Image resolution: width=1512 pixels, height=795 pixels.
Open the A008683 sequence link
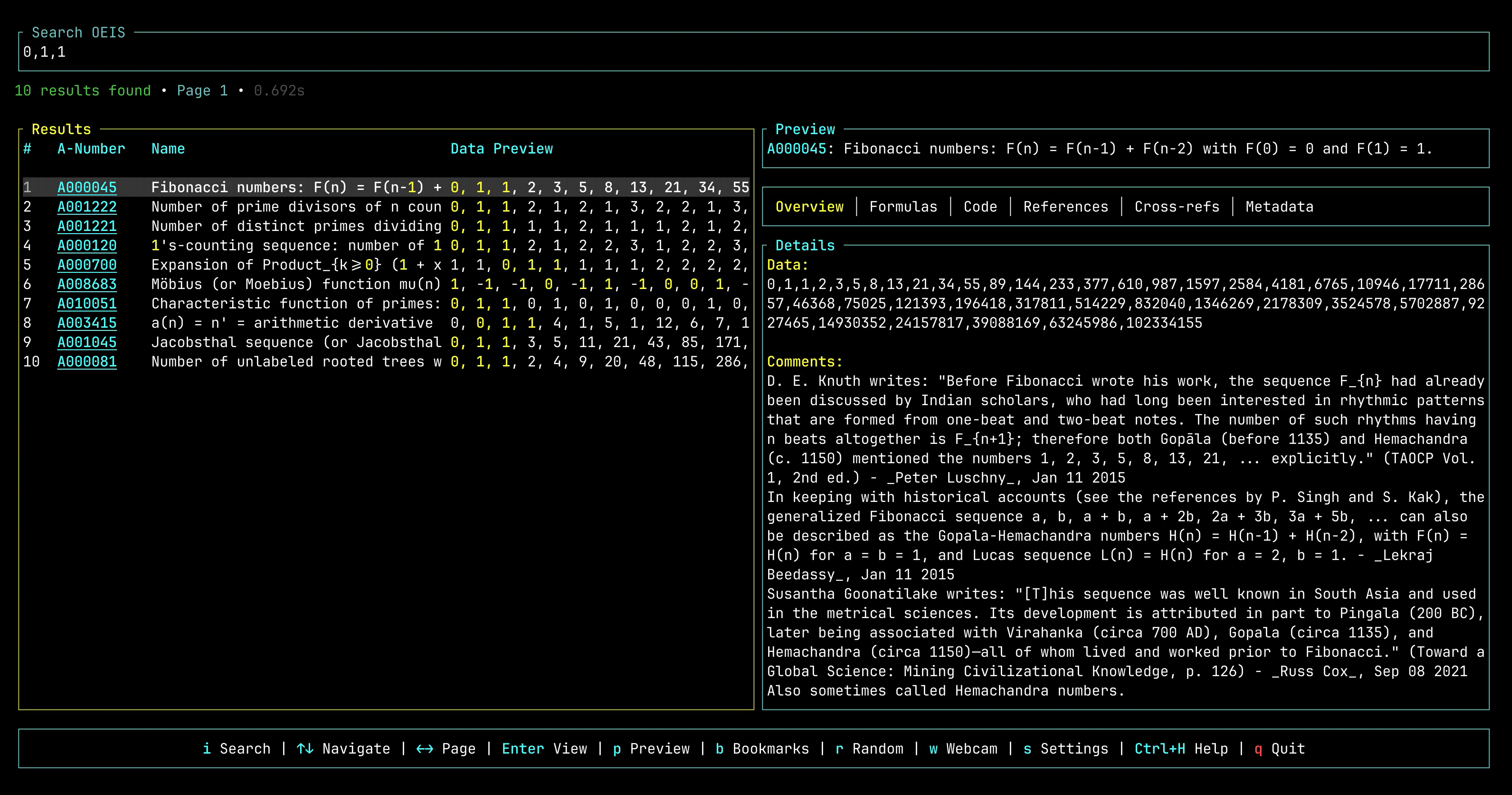(87, 284)
